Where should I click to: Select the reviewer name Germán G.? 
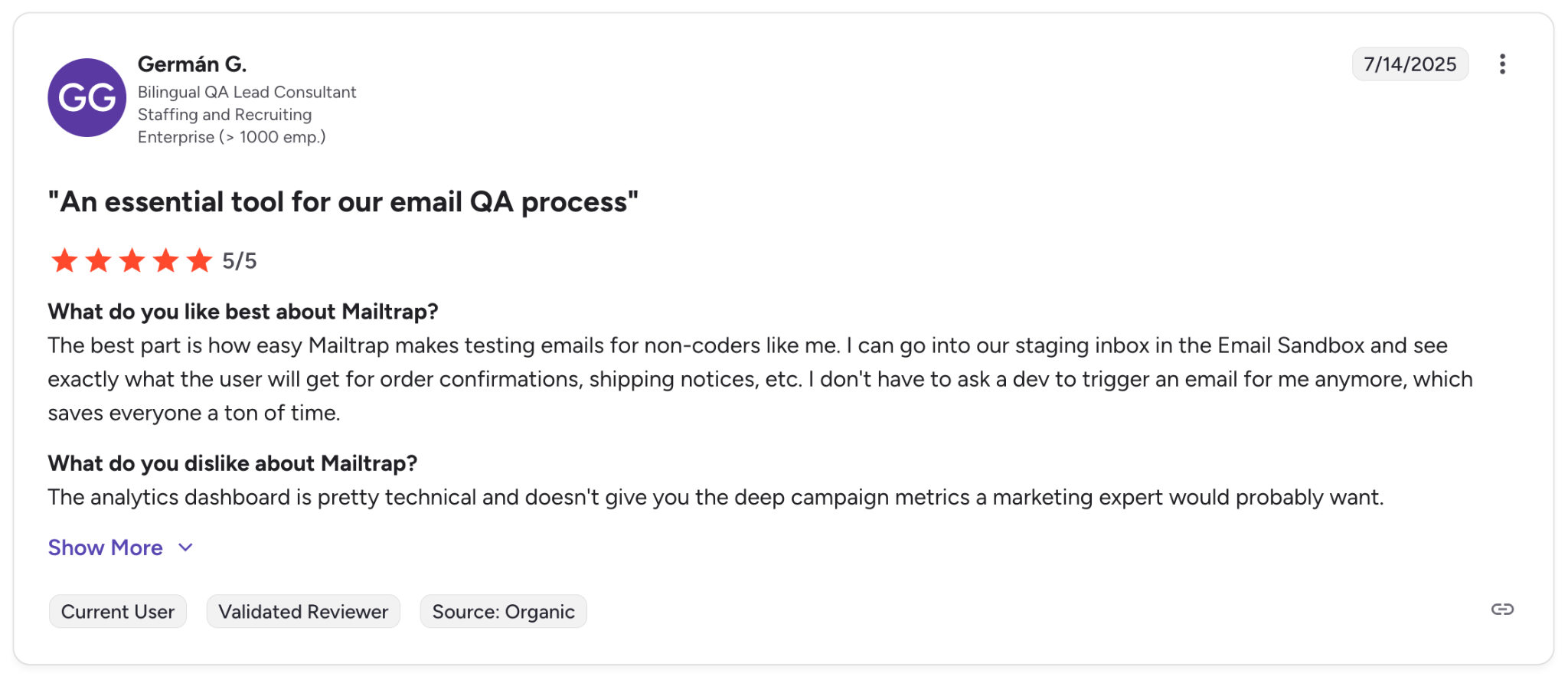pos(192,64)
